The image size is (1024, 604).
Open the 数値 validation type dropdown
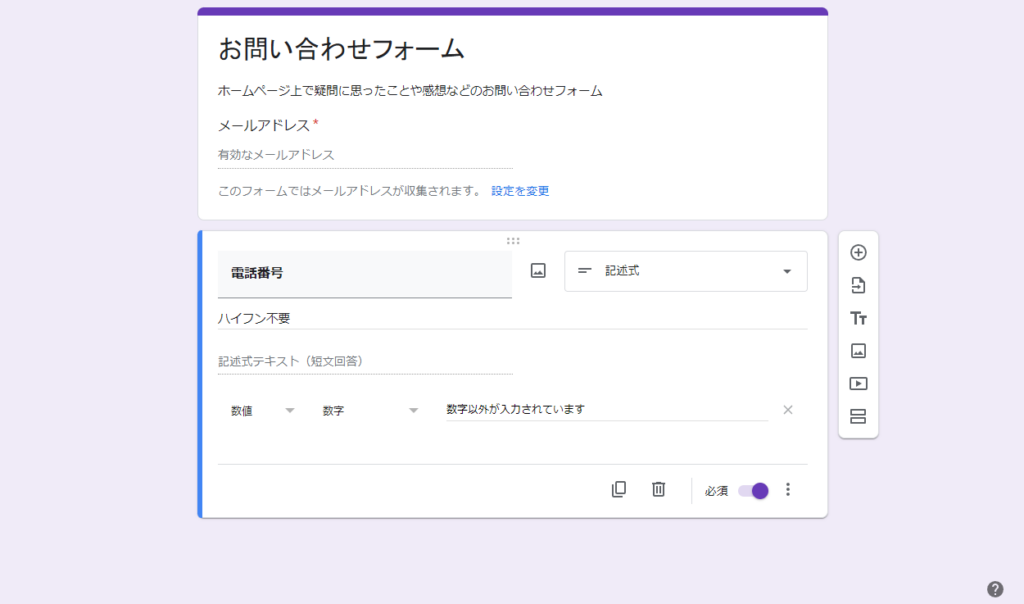click(x=263, y=411)
